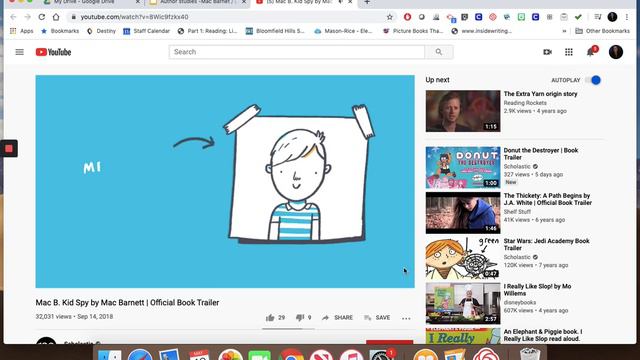Screen dimensions: 640x360
Task: Open The Extra Yarn origin story thumbnail
Action: coord(463,111)
